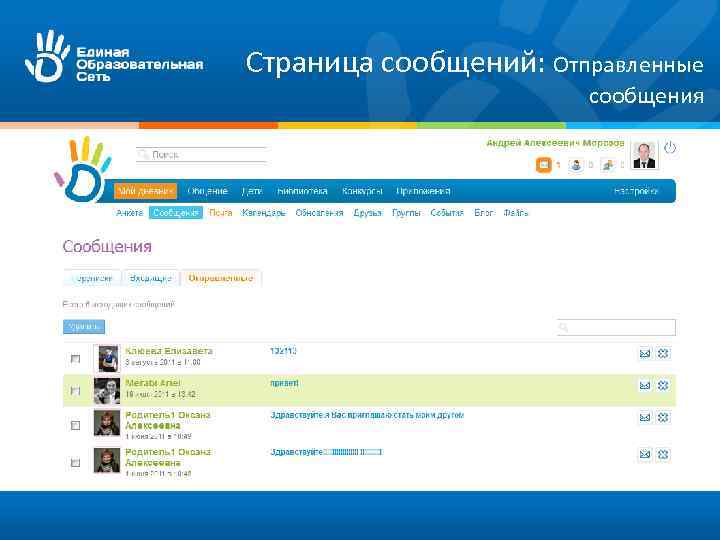Open the message 132113
Viewport: 720px width, 540px height.
coord(283,351)
